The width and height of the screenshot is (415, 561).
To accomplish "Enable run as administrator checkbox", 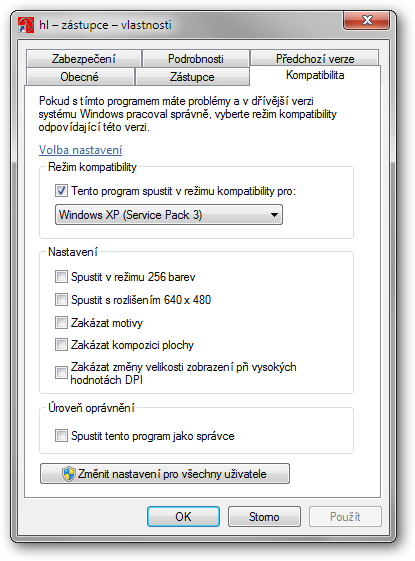I will [x=61, y=436].
